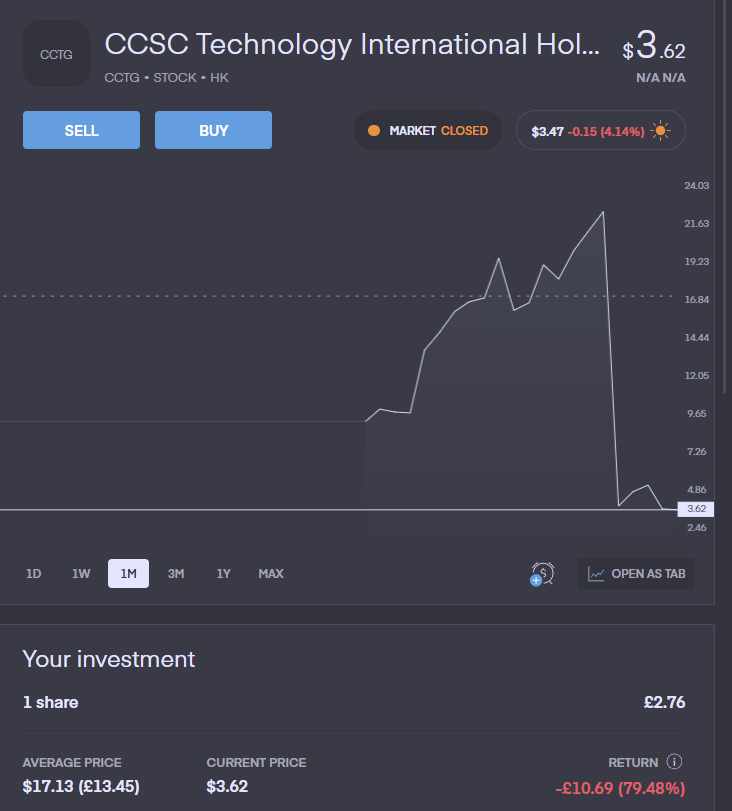Change chart period to 1Y
Viewport: 732px width, 811px height.
pos(223,574)
